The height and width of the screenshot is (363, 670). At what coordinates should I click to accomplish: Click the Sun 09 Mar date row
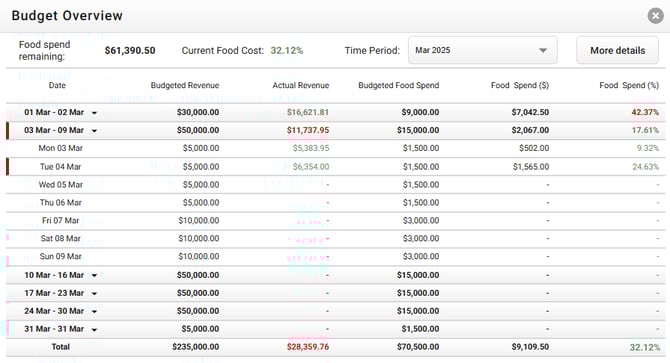335,256
